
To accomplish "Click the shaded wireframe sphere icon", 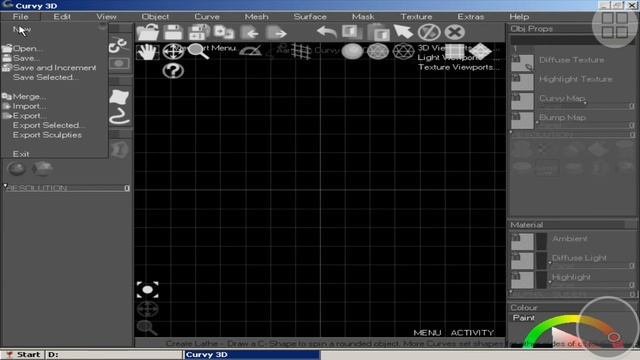I will coord(378,52).
